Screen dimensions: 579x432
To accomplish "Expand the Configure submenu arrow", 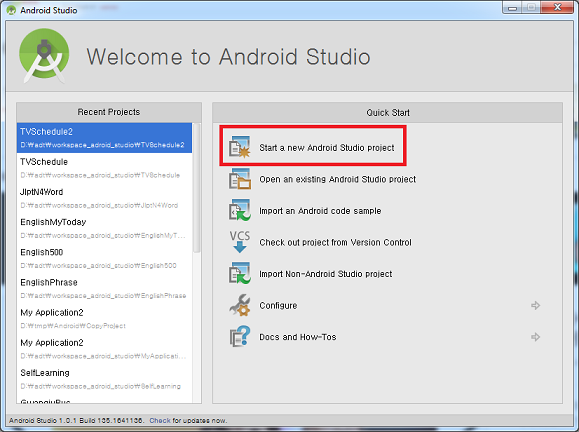I will pos(535,305).
